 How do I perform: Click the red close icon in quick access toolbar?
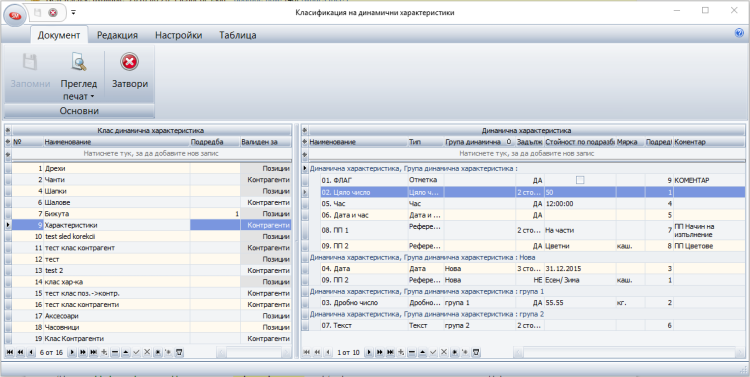point(53,13)
